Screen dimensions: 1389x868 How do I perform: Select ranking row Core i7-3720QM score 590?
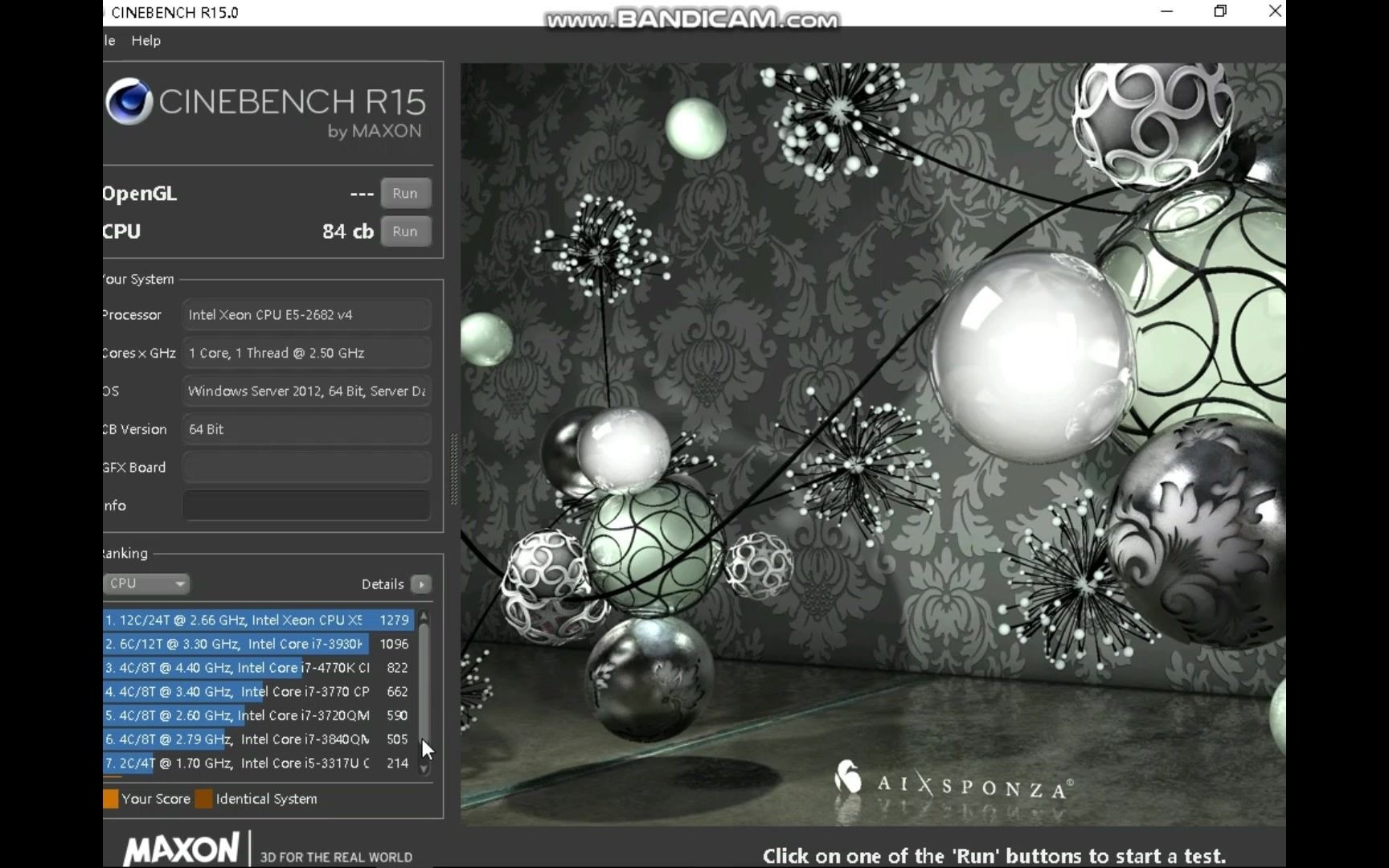[x=258, y=715]
